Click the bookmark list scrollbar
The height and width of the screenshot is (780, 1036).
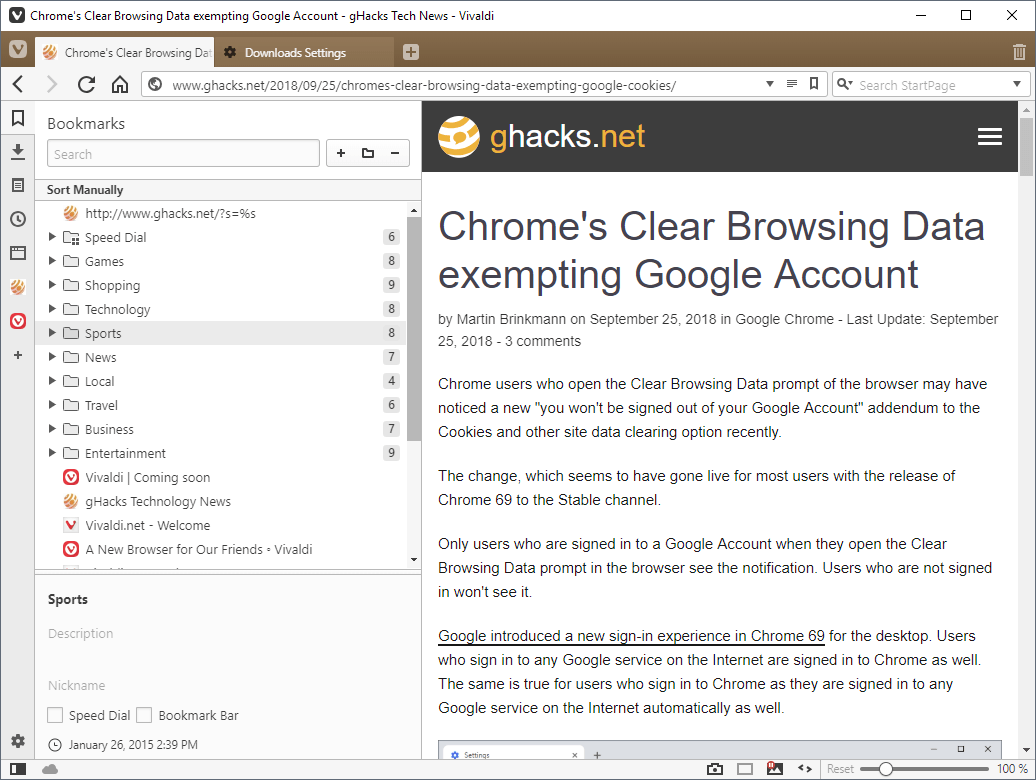tap(414, 328)
